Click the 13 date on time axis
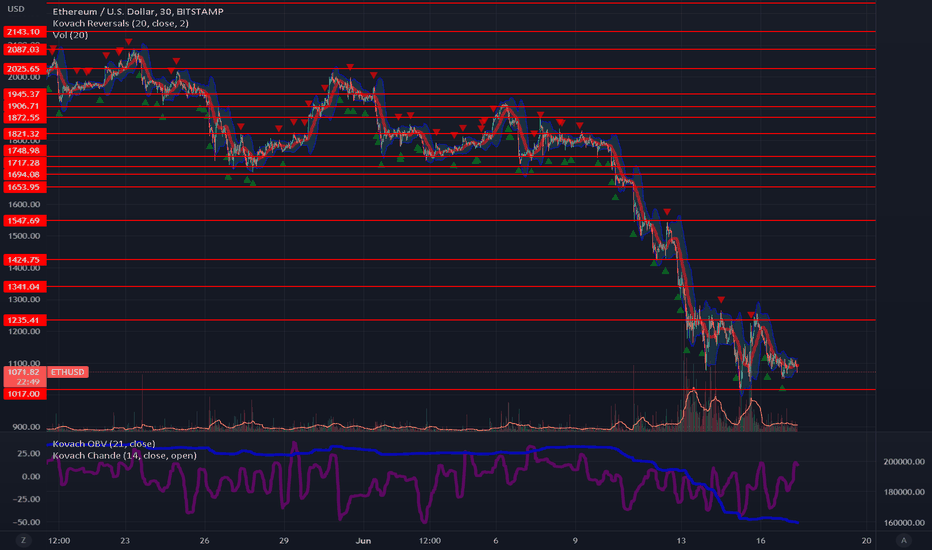Screen dimensions: 932x550 point(681,540)
